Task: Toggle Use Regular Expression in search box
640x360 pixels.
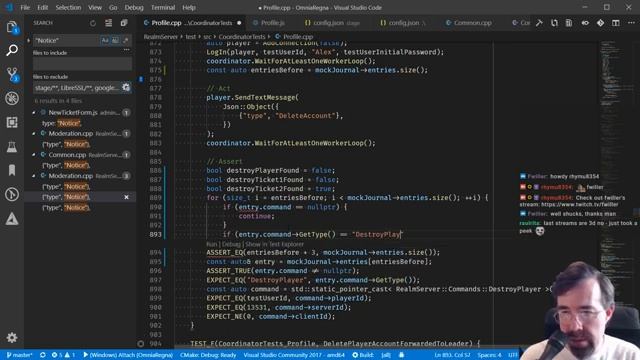Action: pos(125,40)
